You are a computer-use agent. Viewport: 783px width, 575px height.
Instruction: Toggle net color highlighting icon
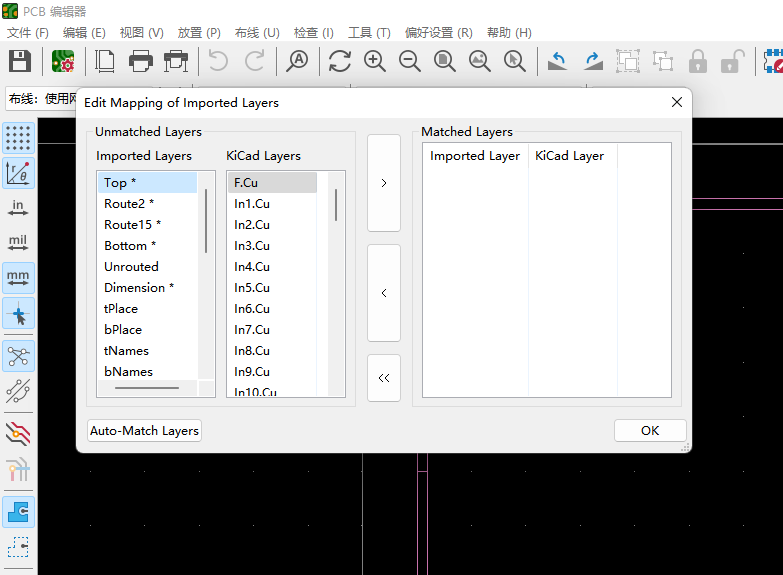[18, 469]
